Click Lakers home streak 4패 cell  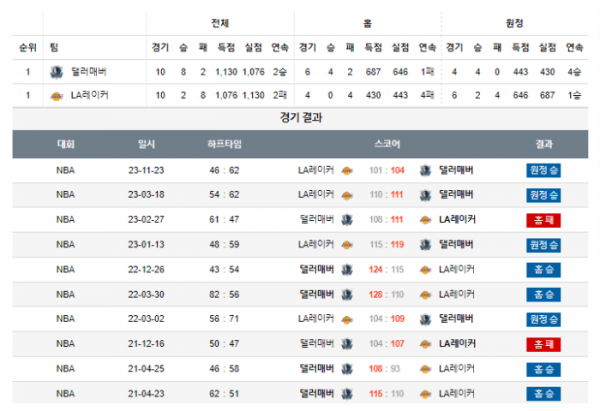[427, 95]
